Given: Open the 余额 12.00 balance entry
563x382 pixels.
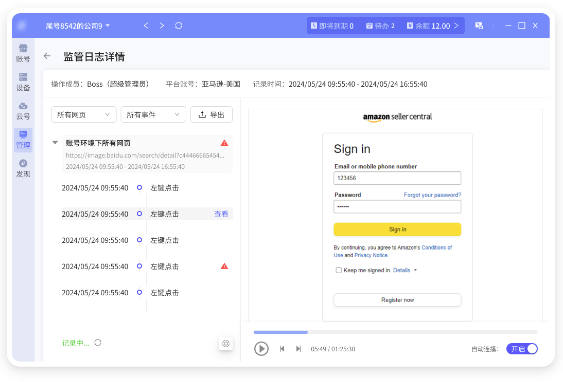Looking at the screenshot, I should [433, 26].
